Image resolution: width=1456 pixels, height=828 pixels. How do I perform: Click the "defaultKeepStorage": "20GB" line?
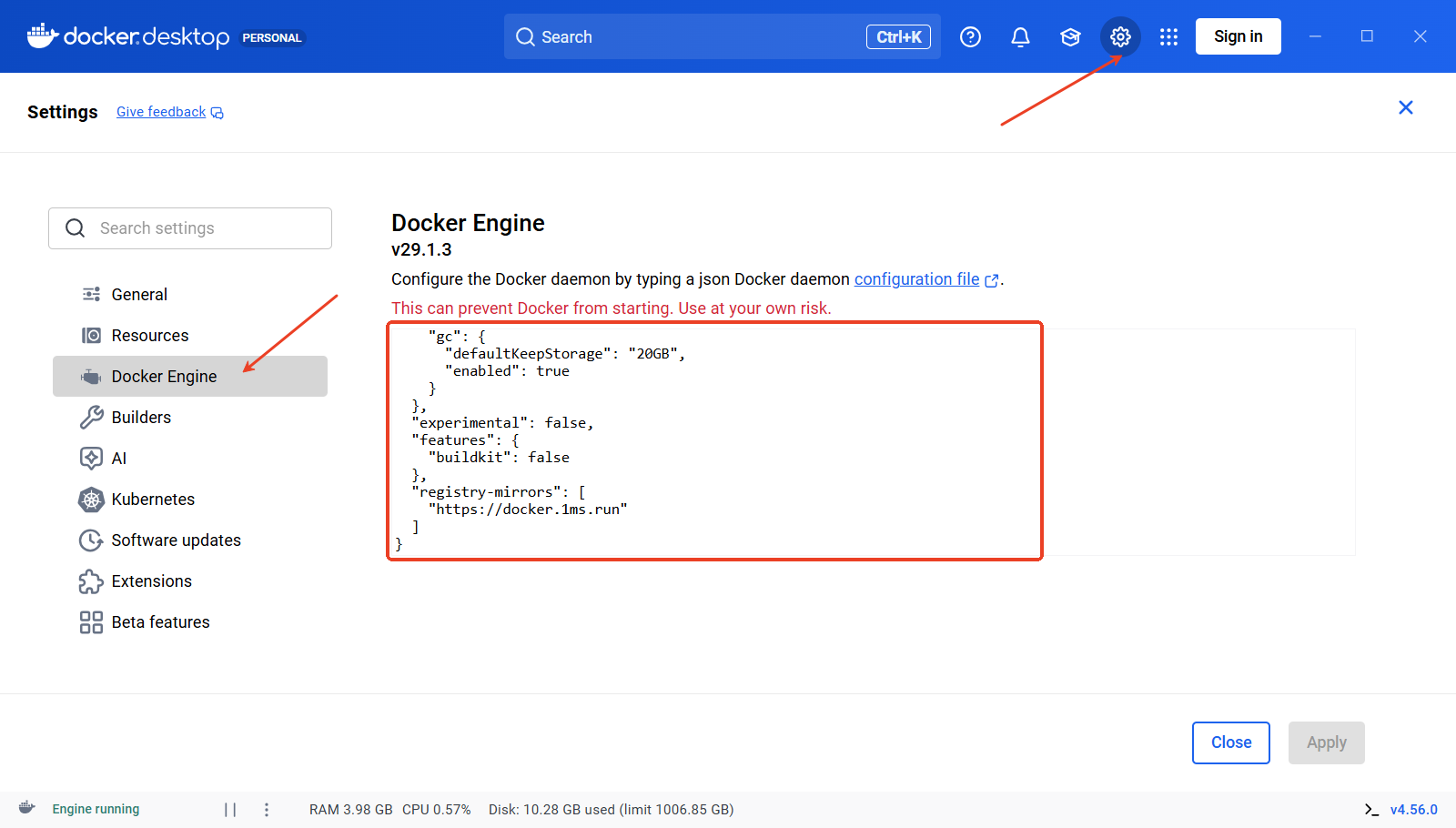click(564, 354)
